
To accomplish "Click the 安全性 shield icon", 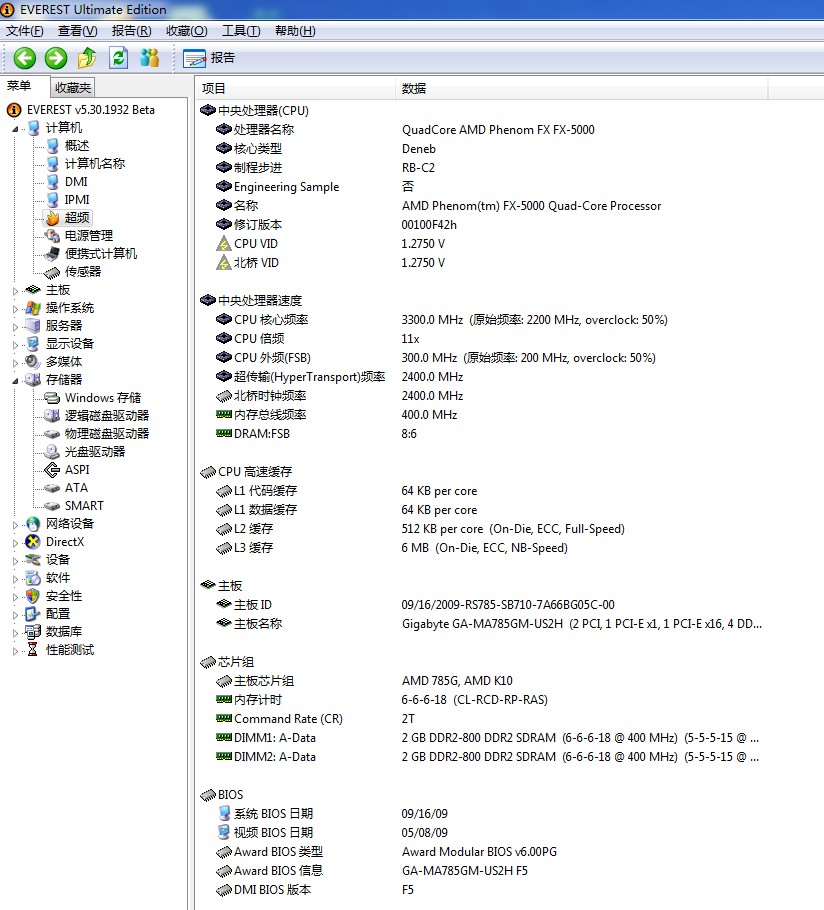I will point(33,596).
